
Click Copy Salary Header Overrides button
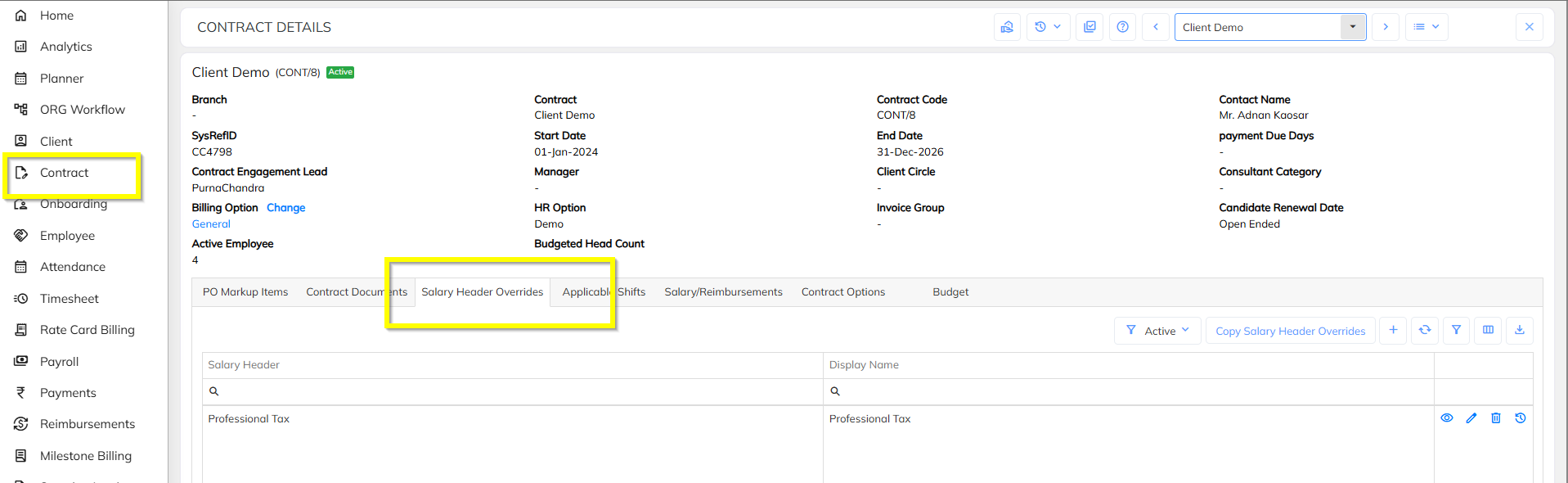[x=1290, y=331]
